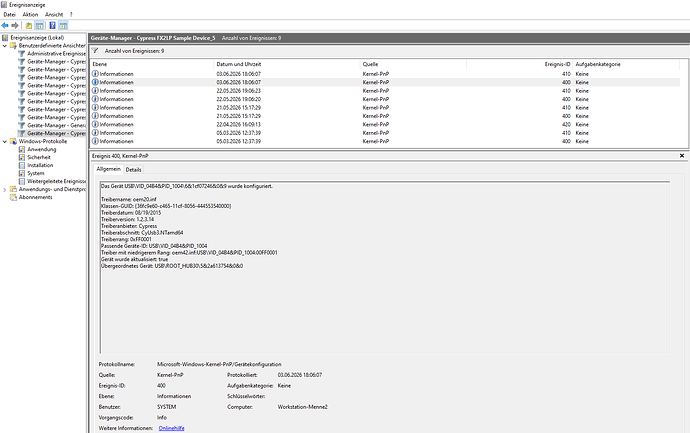This screenshot has width=690, height=433.
Task: Select the 05.03.2026 12:37:39 event with ID 400
Action: [385, 141]
